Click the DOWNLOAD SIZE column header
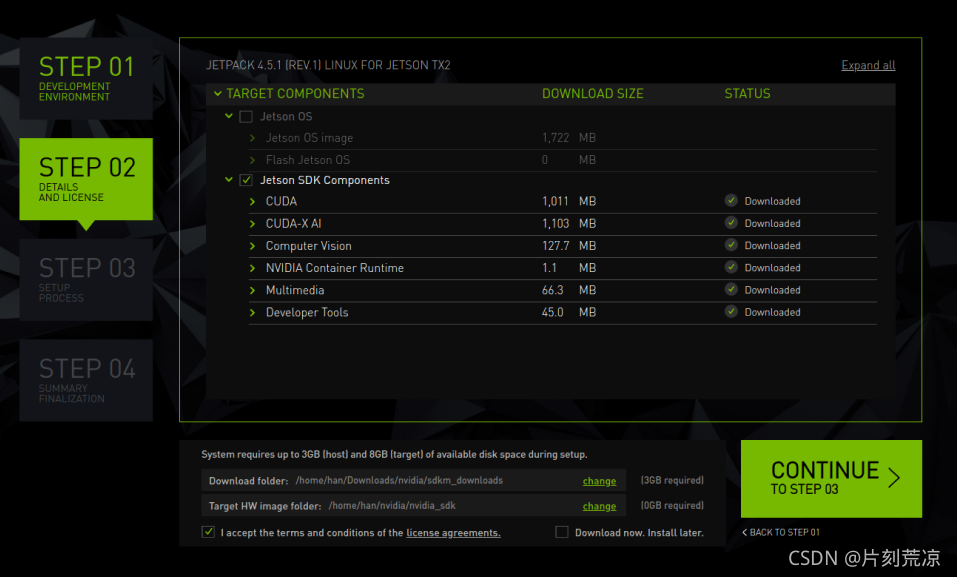The image size is (957, 577). pos(593,93)
